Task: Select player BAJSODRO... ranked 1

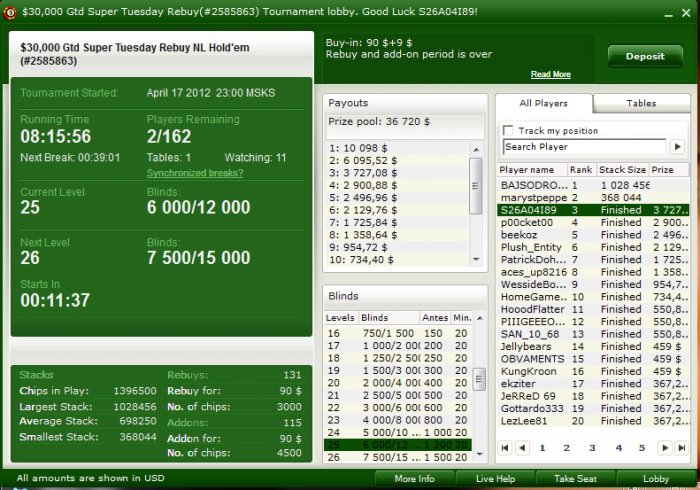Action: (593, 185)
